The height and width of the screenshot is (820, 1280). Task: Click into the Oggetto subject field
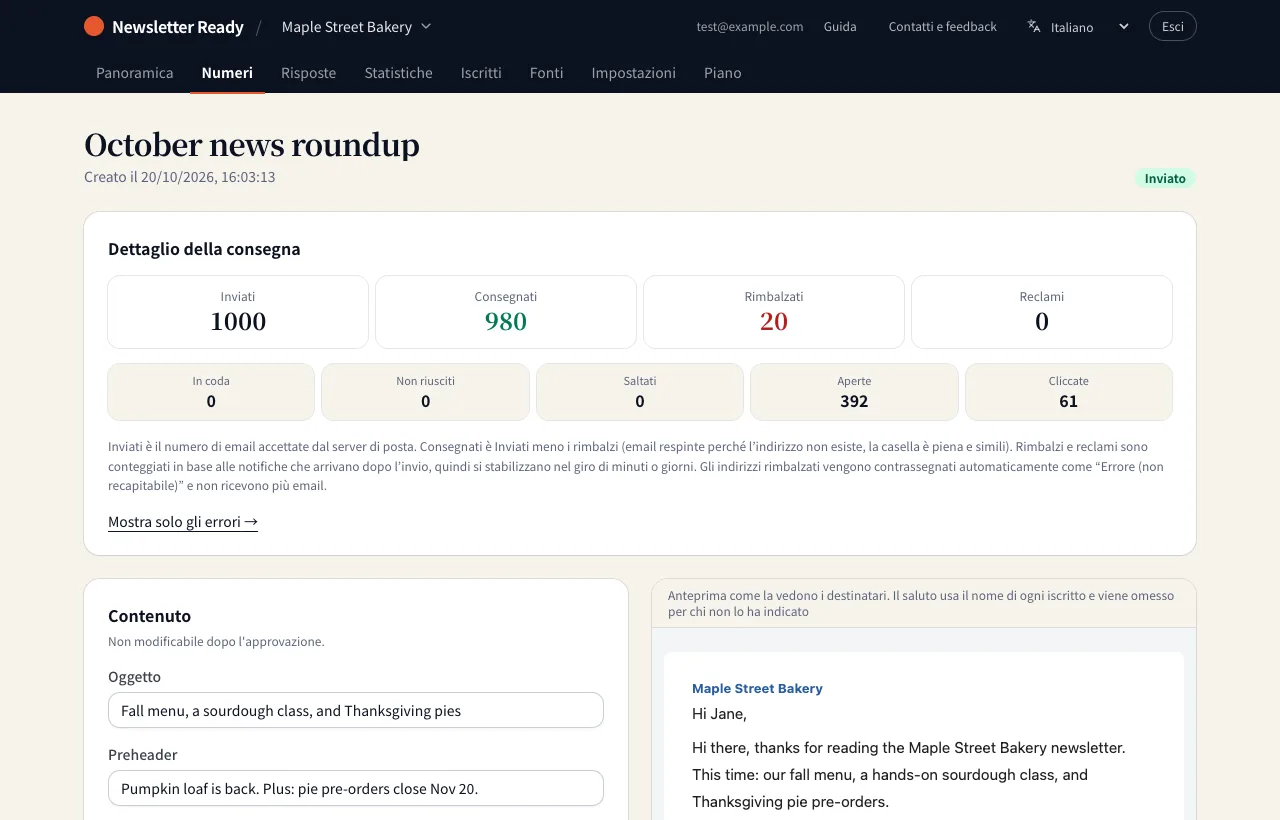coord(356,711)
